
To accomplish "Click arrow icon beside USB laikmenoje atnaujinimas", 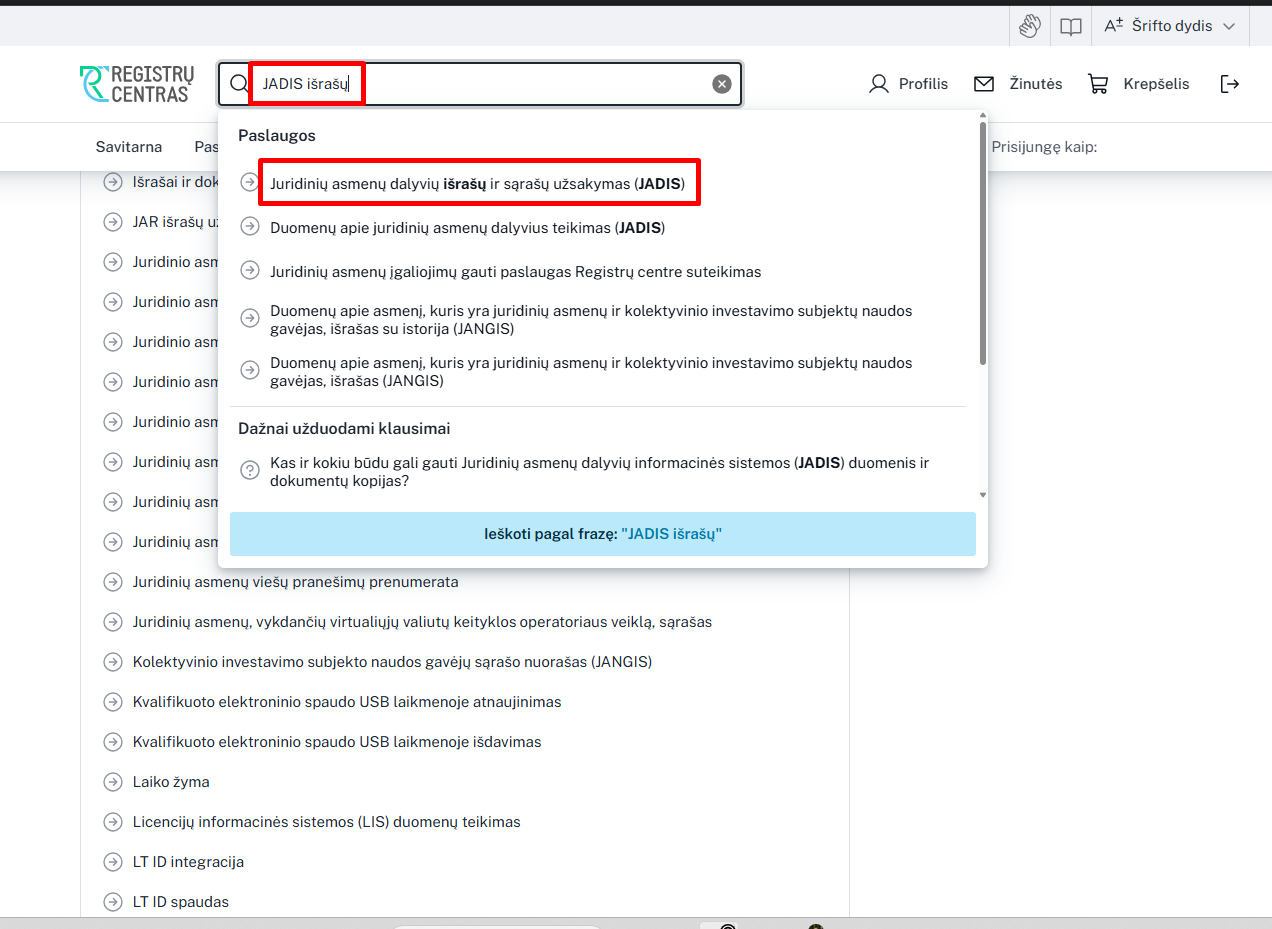I will 113,702.
